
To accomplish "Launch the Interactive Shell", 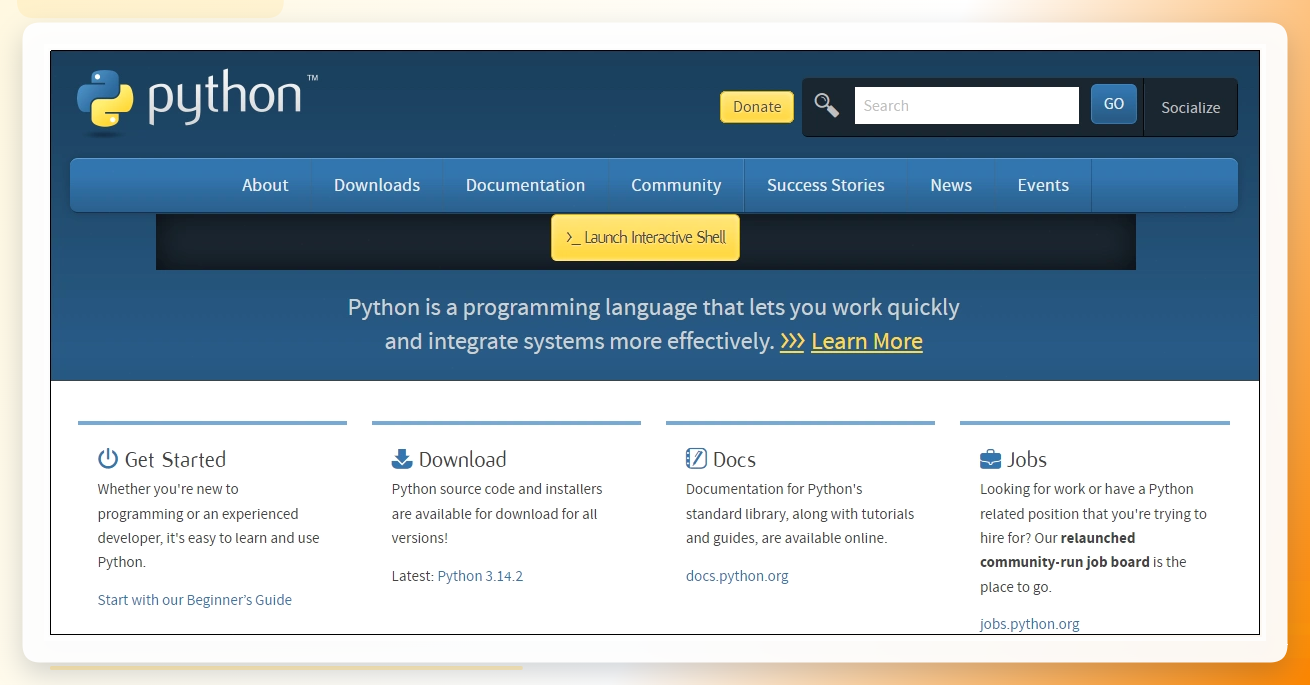I will click(645, 237).
